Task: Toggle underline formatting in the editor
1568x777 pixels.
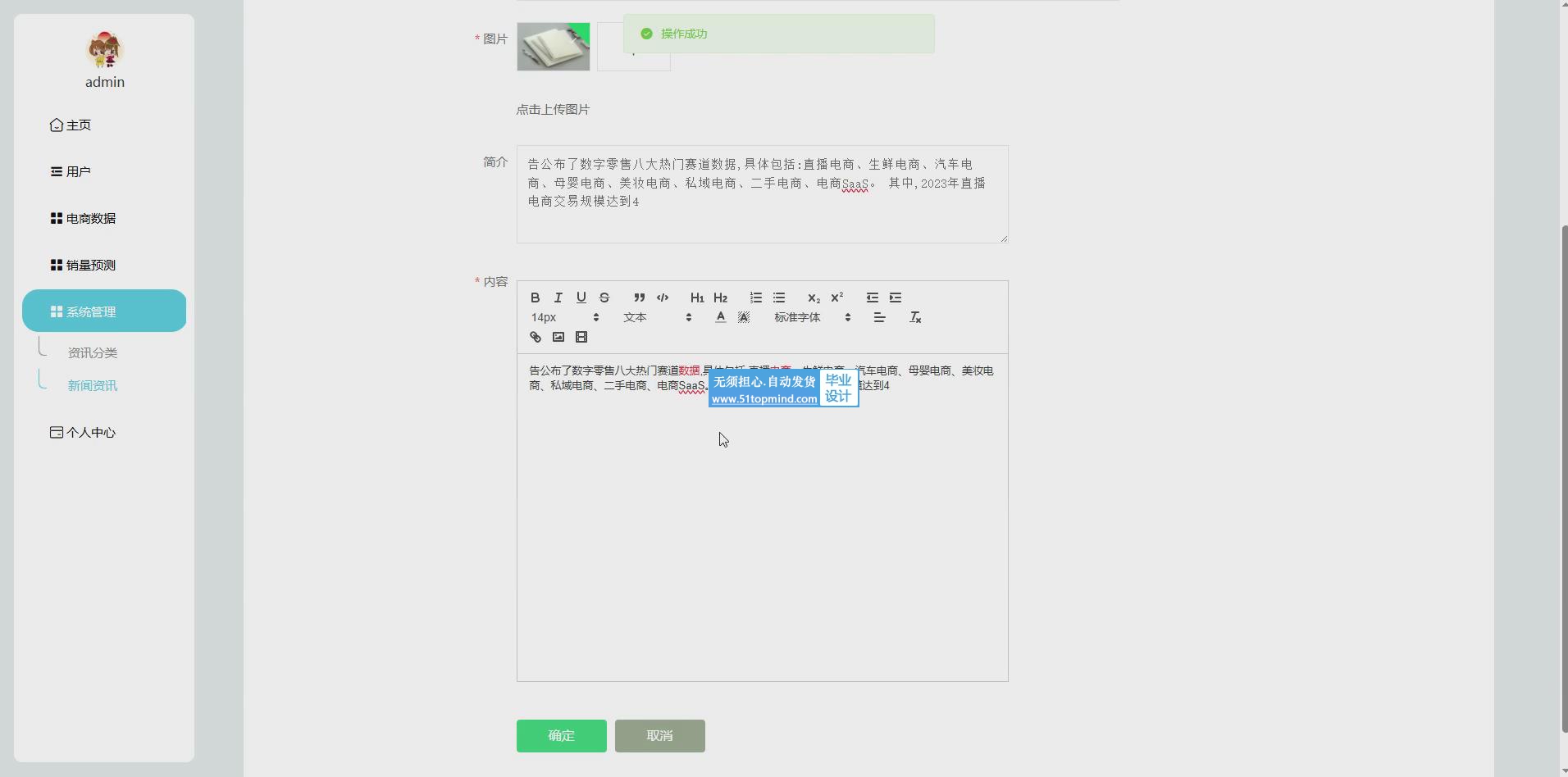Action: pyautogui.click(x=581, y=298)
